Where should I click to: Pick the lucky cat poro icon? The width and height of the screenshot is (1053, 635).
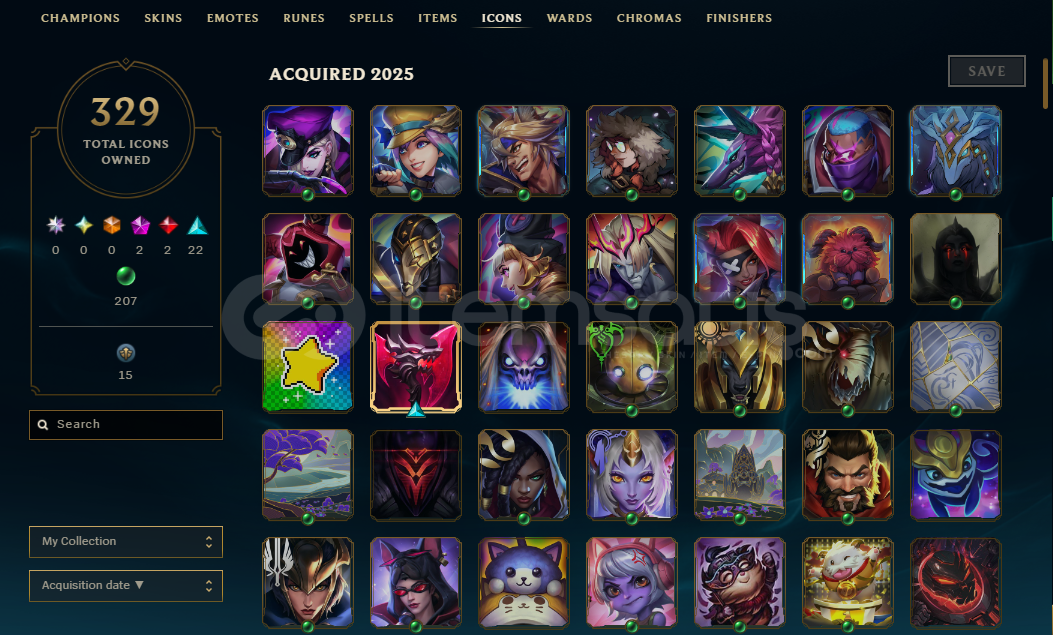[x=848, y=583]
